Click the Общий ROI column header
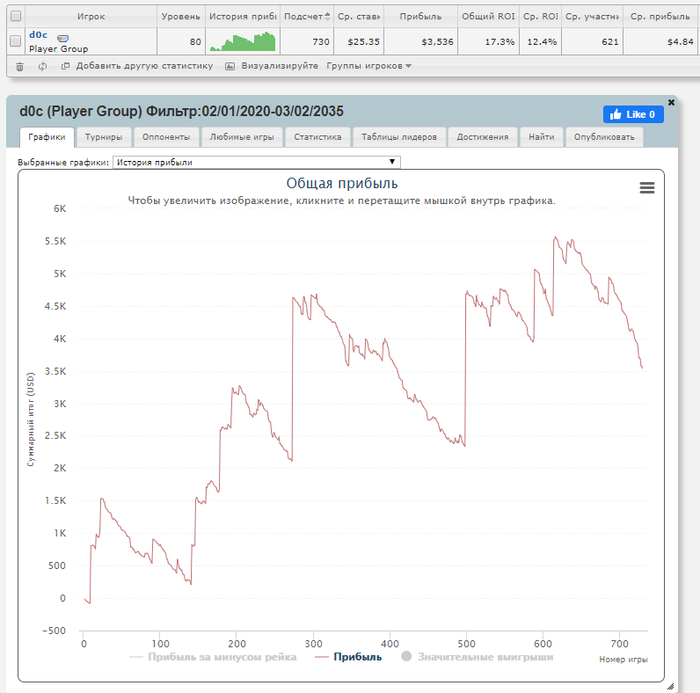700x693 pixels. pos(488,17)
